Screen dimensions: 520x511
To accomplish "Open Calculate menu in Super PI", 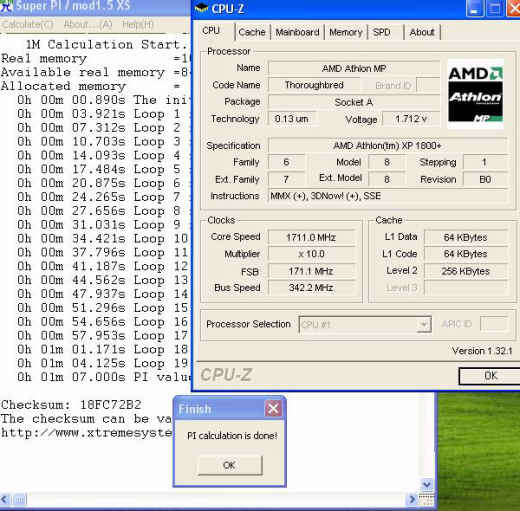I will point(27,25).
